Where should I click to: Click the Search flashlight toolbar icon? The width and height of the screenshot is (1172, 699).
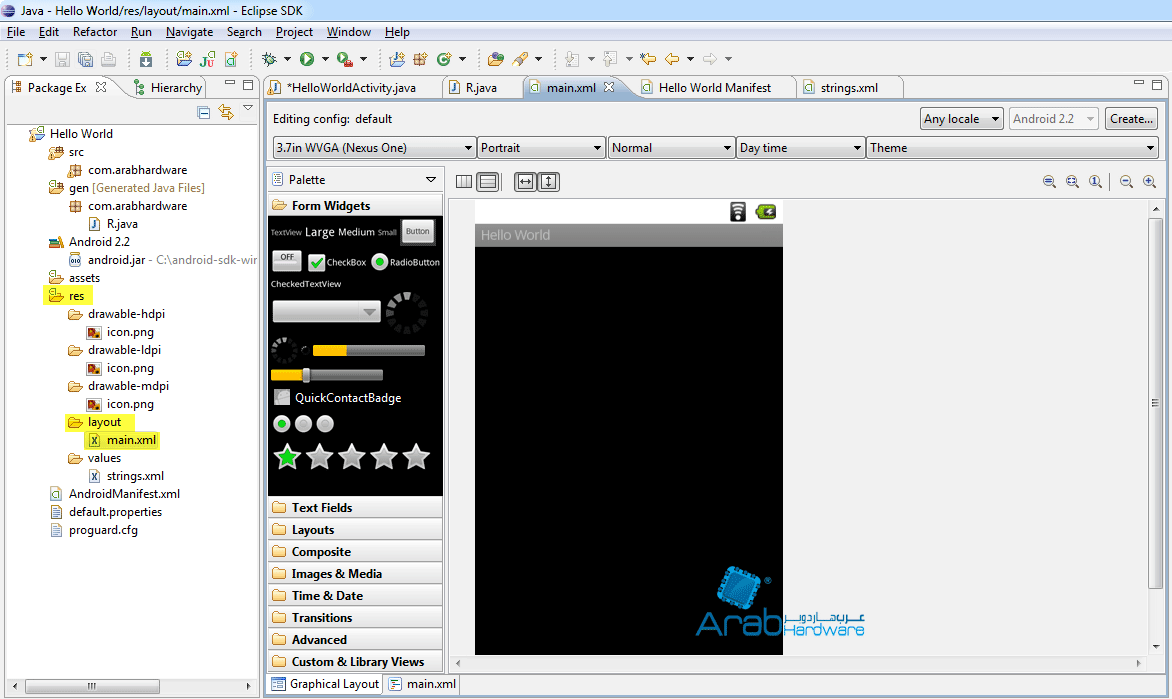(520, 59)
